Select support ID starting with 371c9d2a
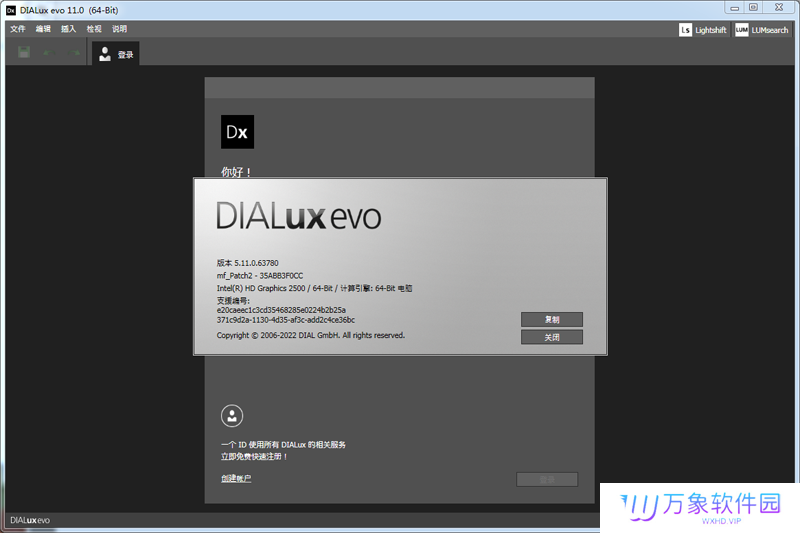Screen dimensions: 800x533 tap(286, 320)
